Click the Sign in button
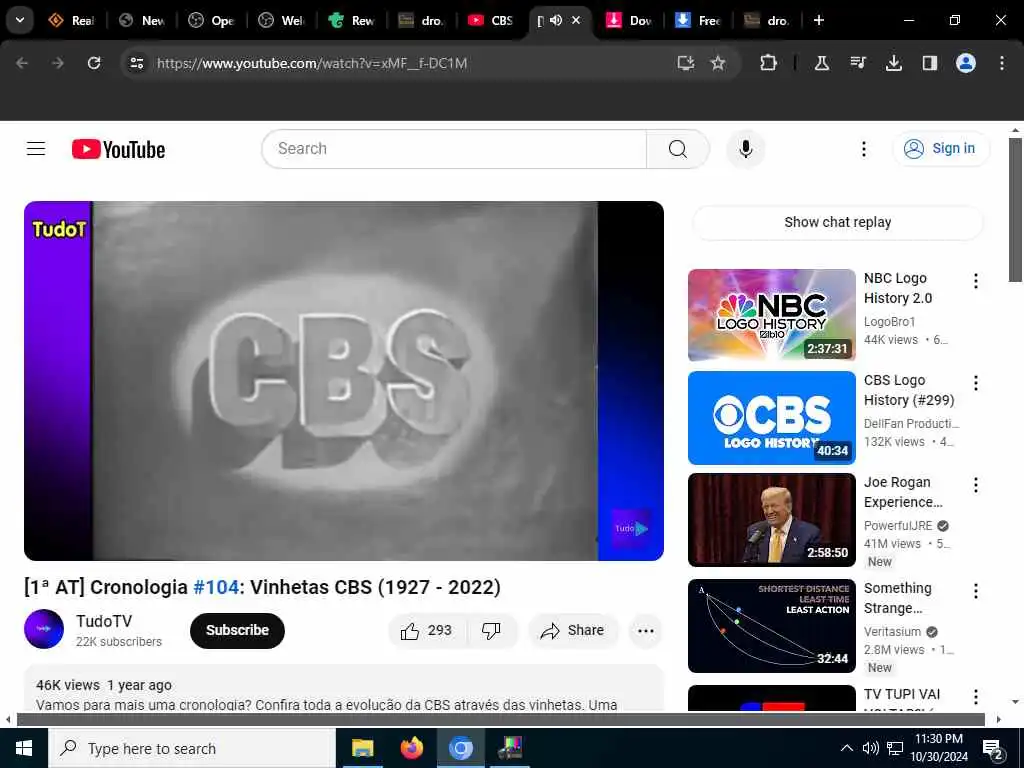The image size is (1024, 768). [941, 149]
